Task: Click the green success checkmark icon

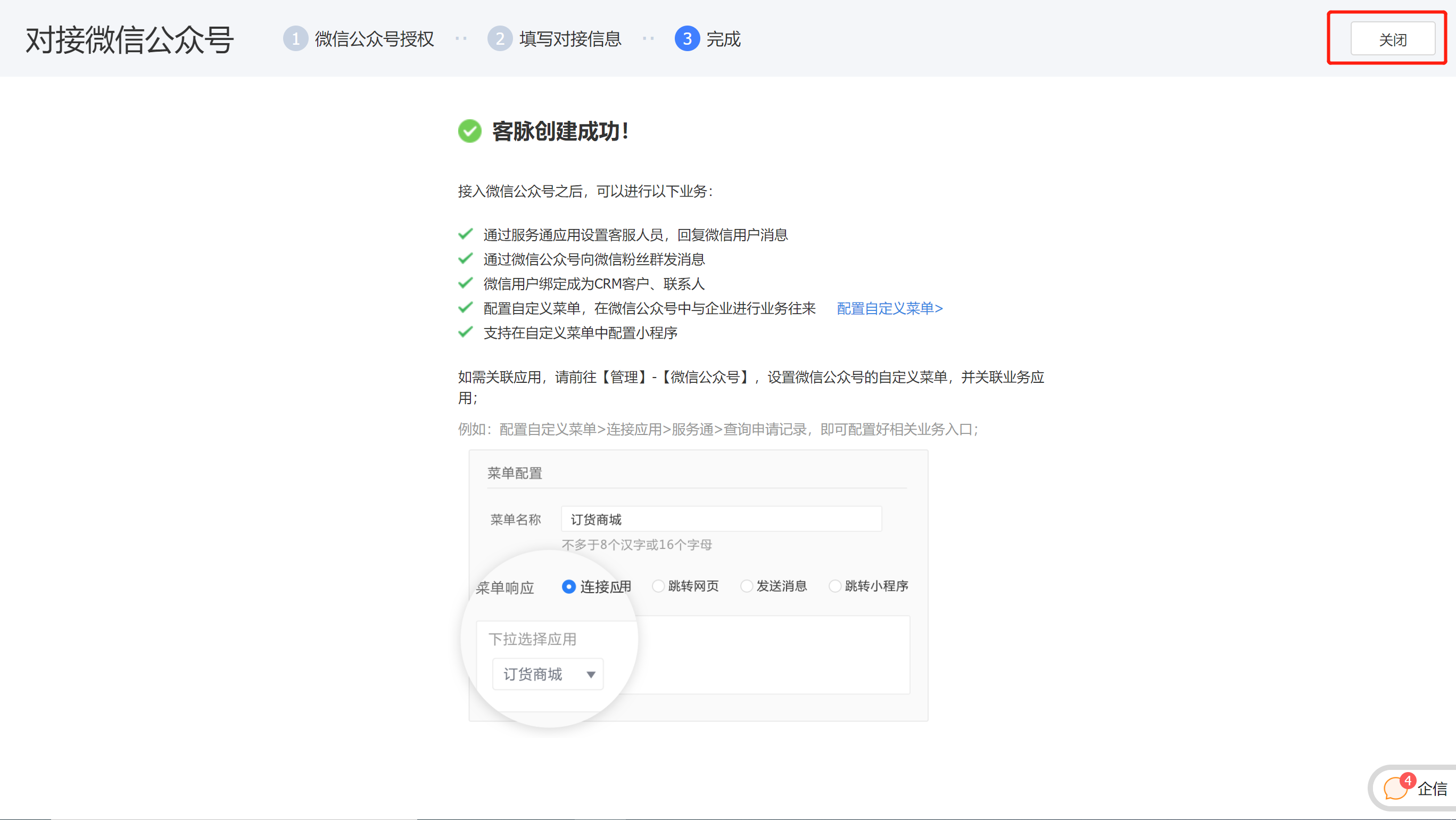Action: coord(469,131)
